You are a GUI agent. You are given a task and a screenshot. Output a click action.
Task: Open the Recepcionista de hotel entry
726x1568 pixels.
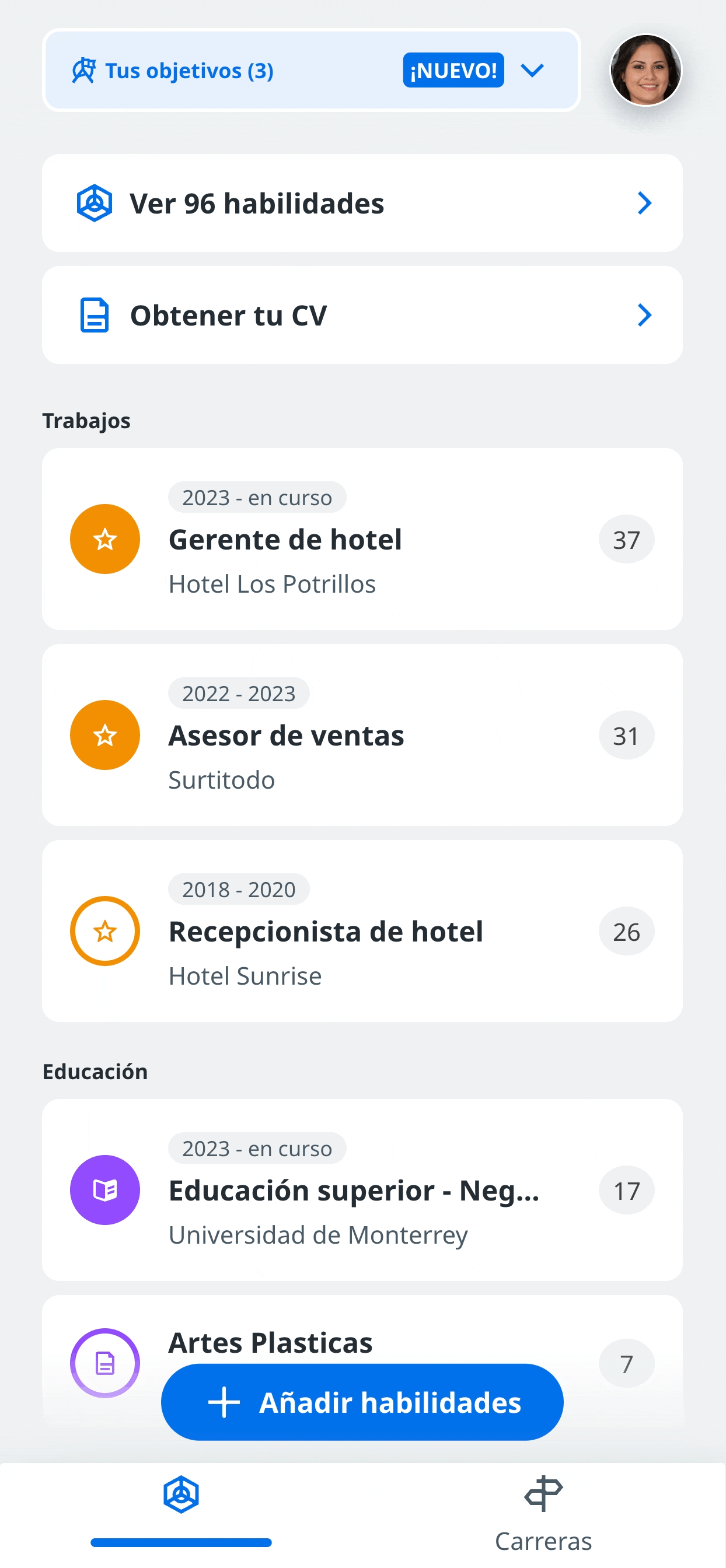click(x=362, y=930)
